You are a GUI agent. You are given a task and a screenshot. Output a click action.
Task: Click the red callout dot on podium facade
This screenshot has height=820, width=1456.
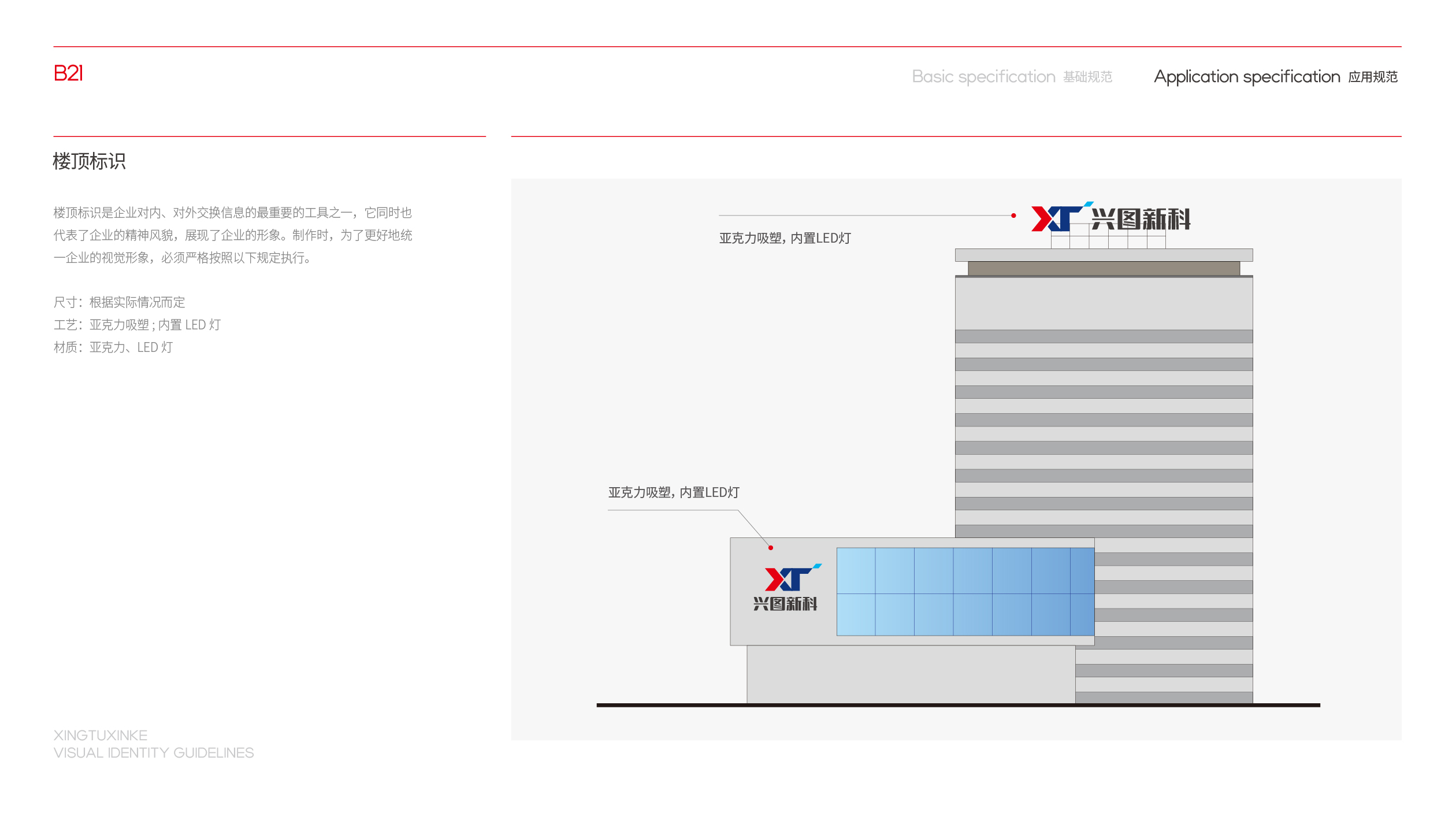[x=771, y=548]
